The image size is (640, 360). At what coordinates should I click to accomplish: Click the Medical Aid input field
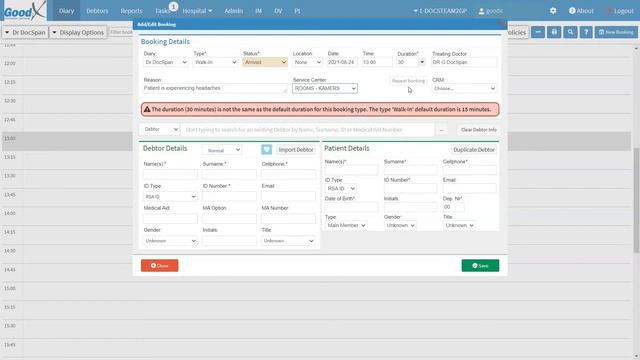coord(170,218)
